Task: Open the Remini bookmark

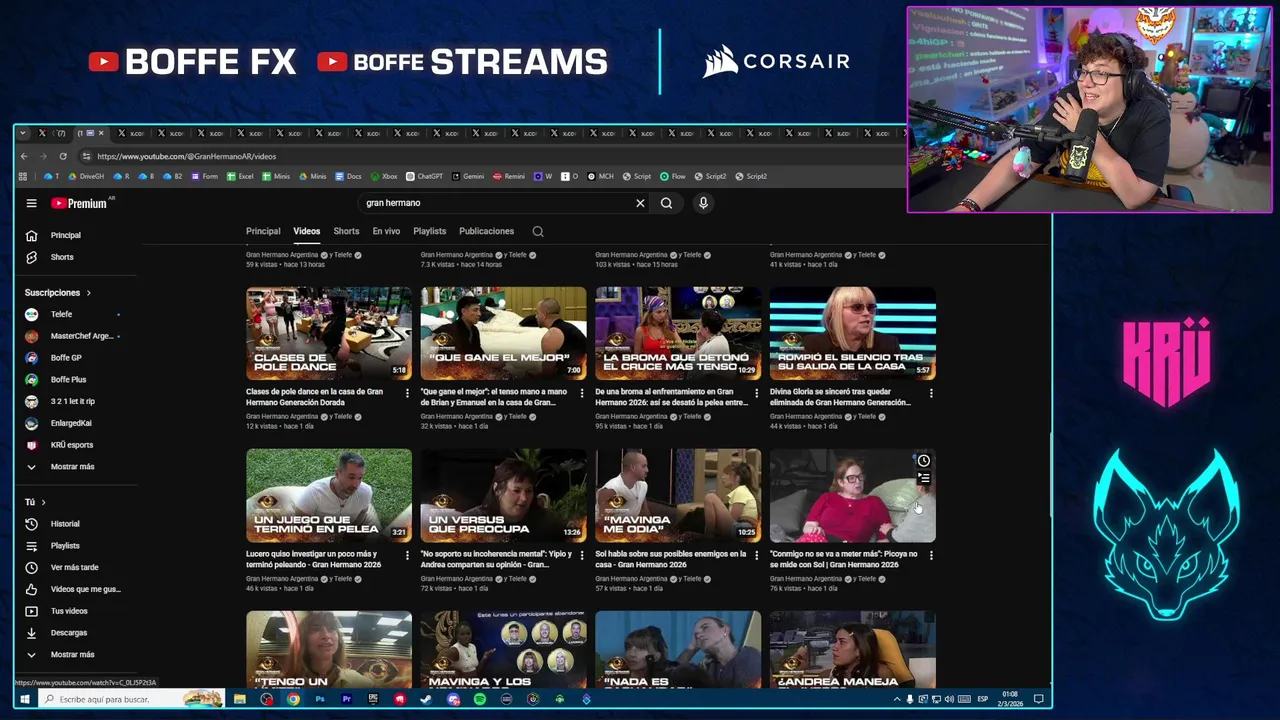Action: [x=509, y=176]
